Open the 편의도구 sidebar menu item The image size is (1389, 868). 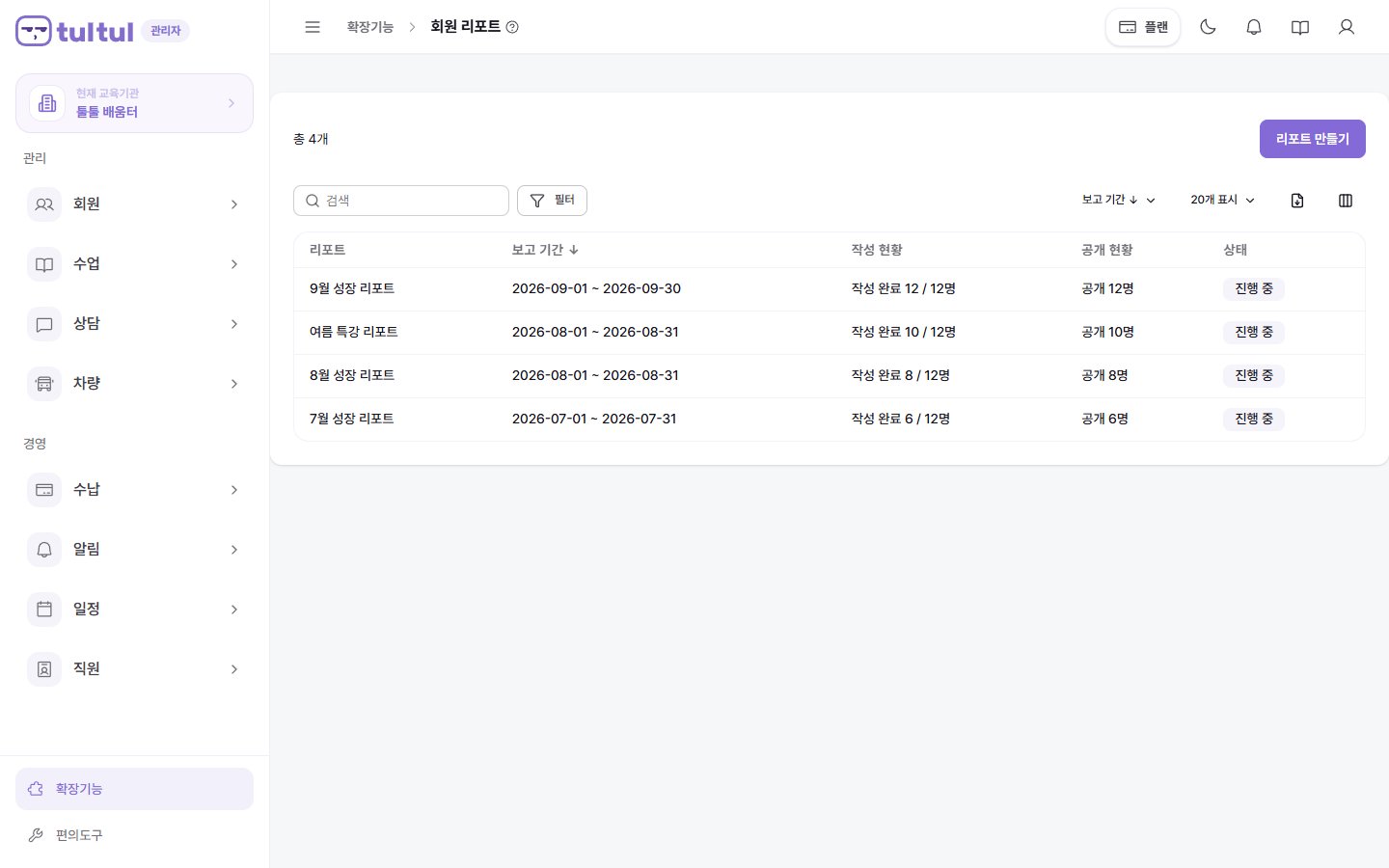coord(134,835)
